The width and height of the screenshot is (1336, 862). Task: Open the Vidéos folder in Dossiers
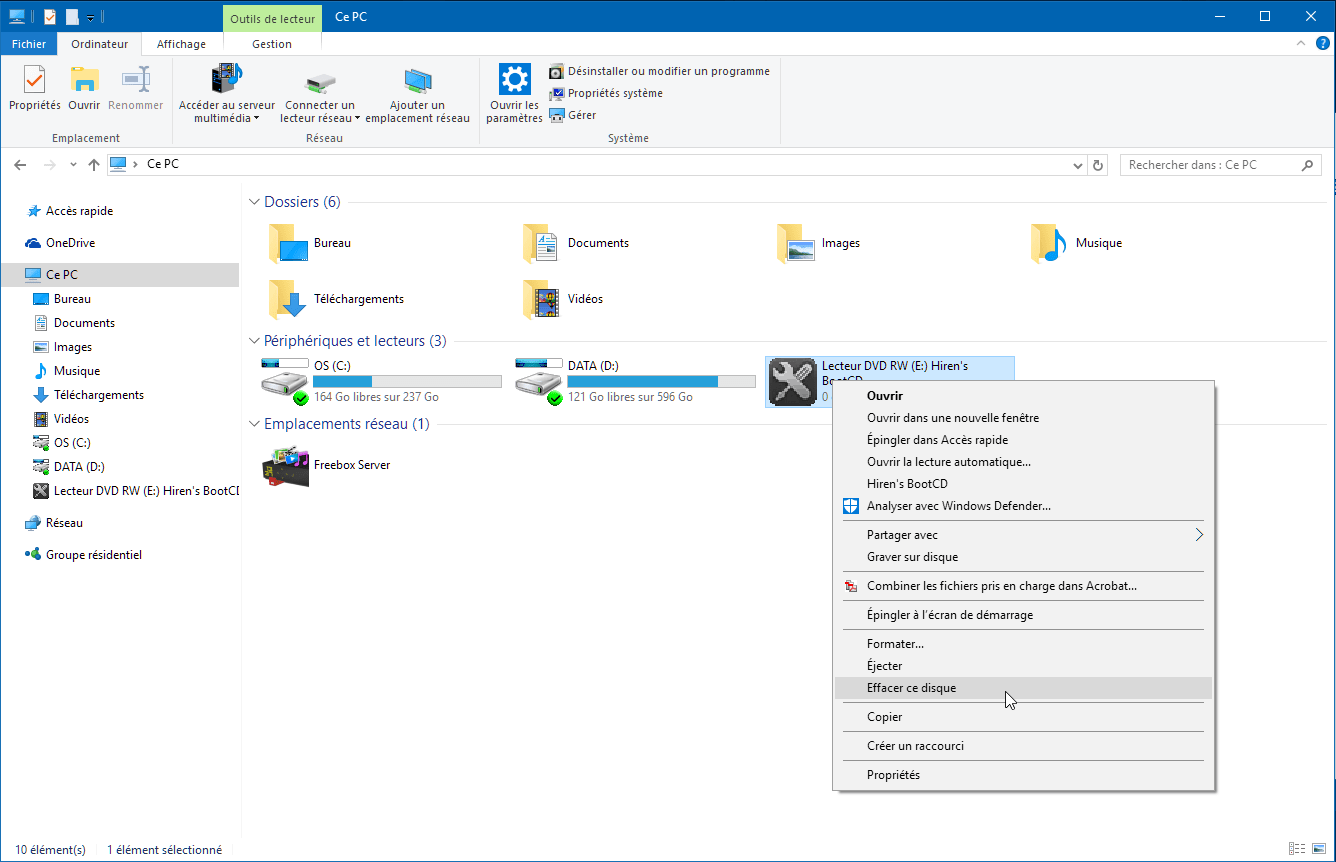(x=563, y=299)
